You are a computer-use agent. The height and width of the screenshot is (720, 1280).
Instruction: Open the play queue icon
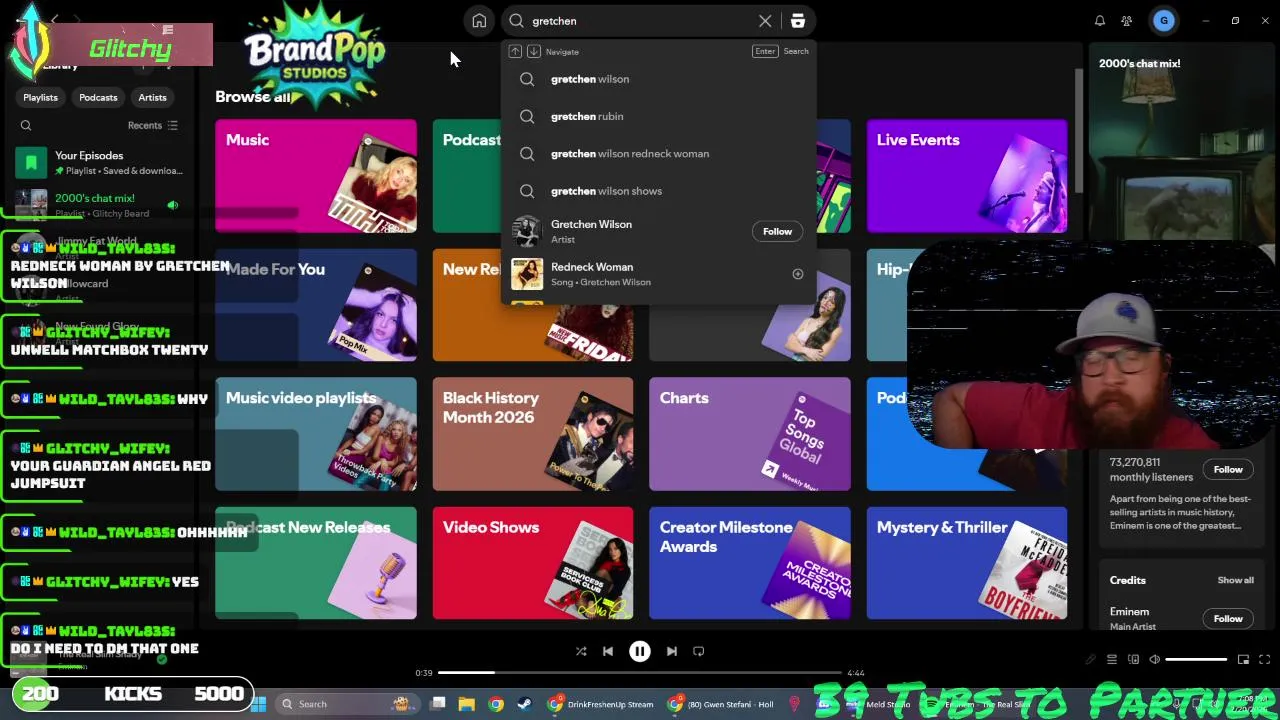(1112, 660)
